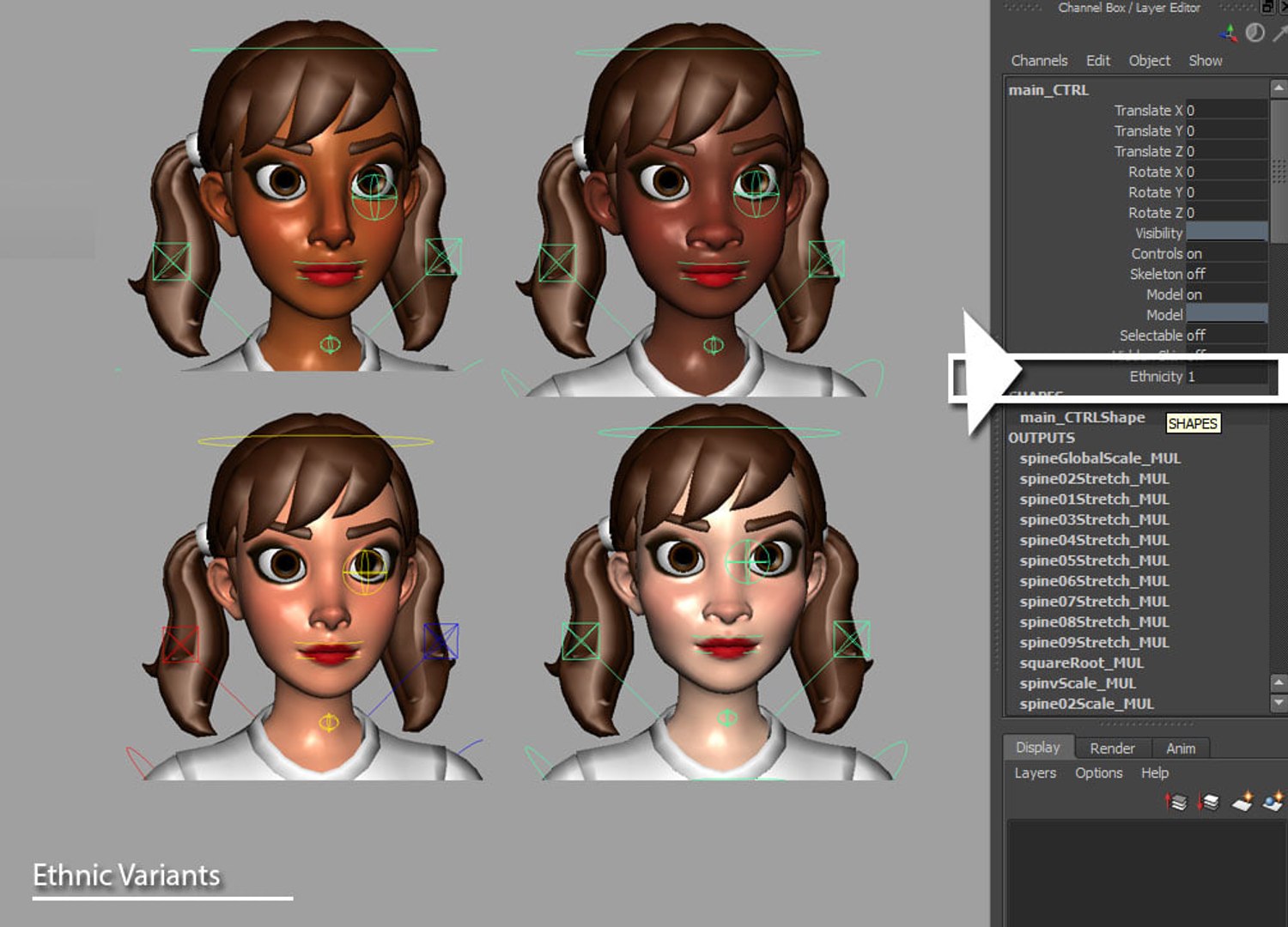The image size is (1288, 927).
Task: Click the channel speed dial icon
Action: 1255,33
